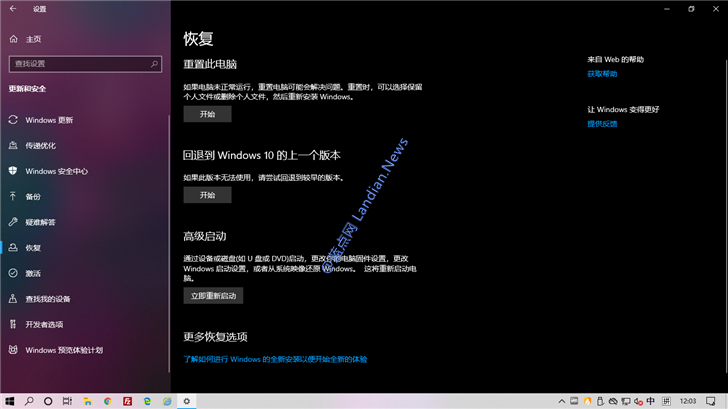
Task: Select the 激活 activation item
Action: click(x=32, y=273)
